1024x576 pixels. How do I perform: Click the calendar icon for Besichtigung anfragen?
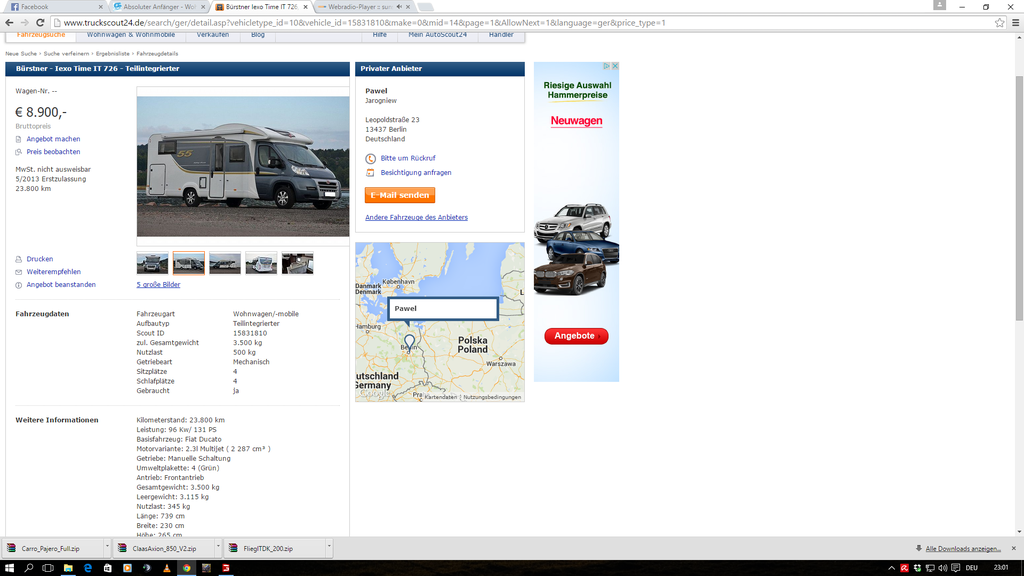[371, 173]
